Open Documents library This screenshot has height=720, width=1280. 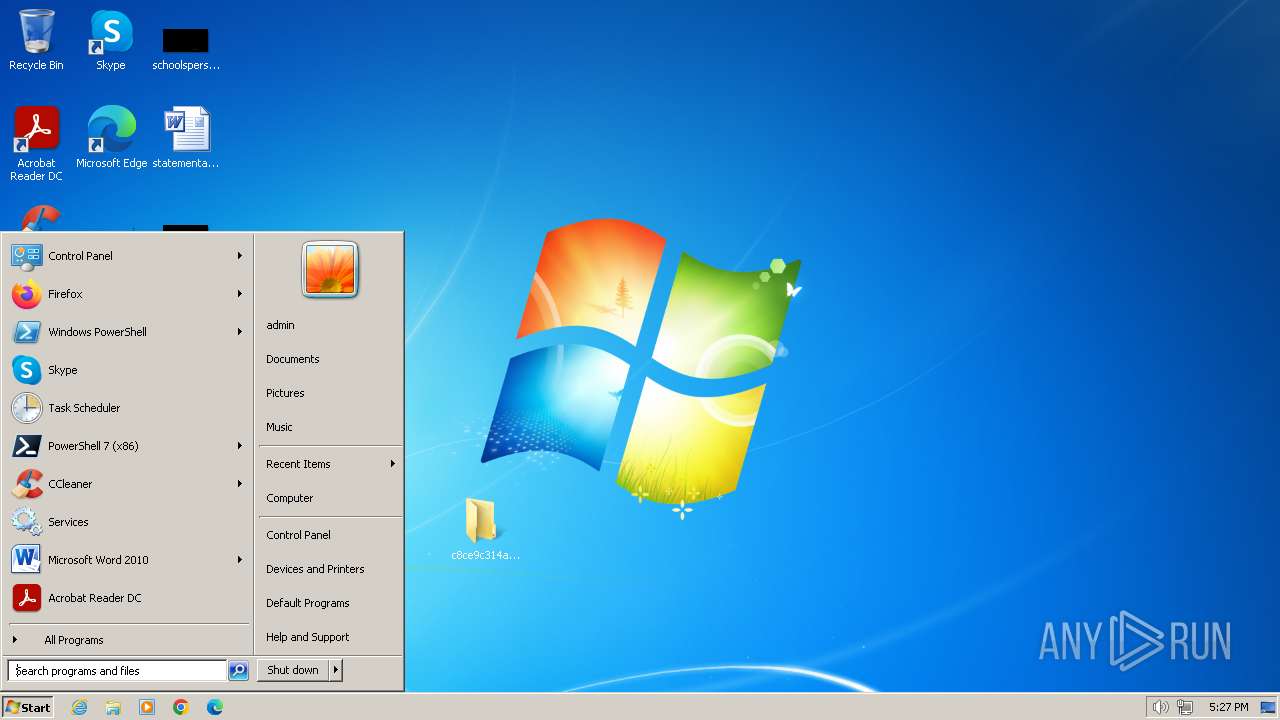coord(330,359)
